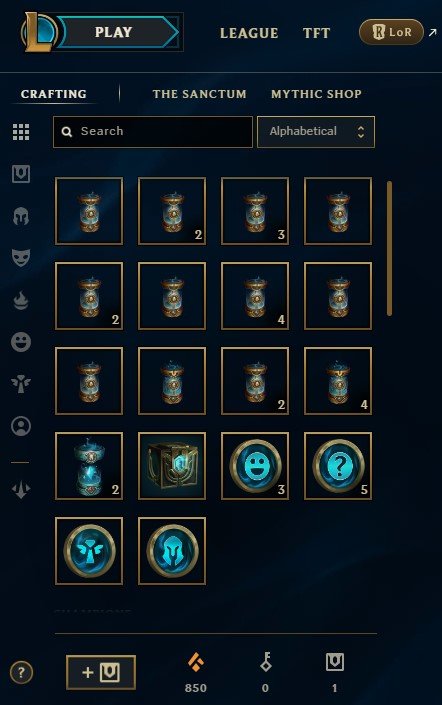Select the ward skins filter icon

[21, 384]
